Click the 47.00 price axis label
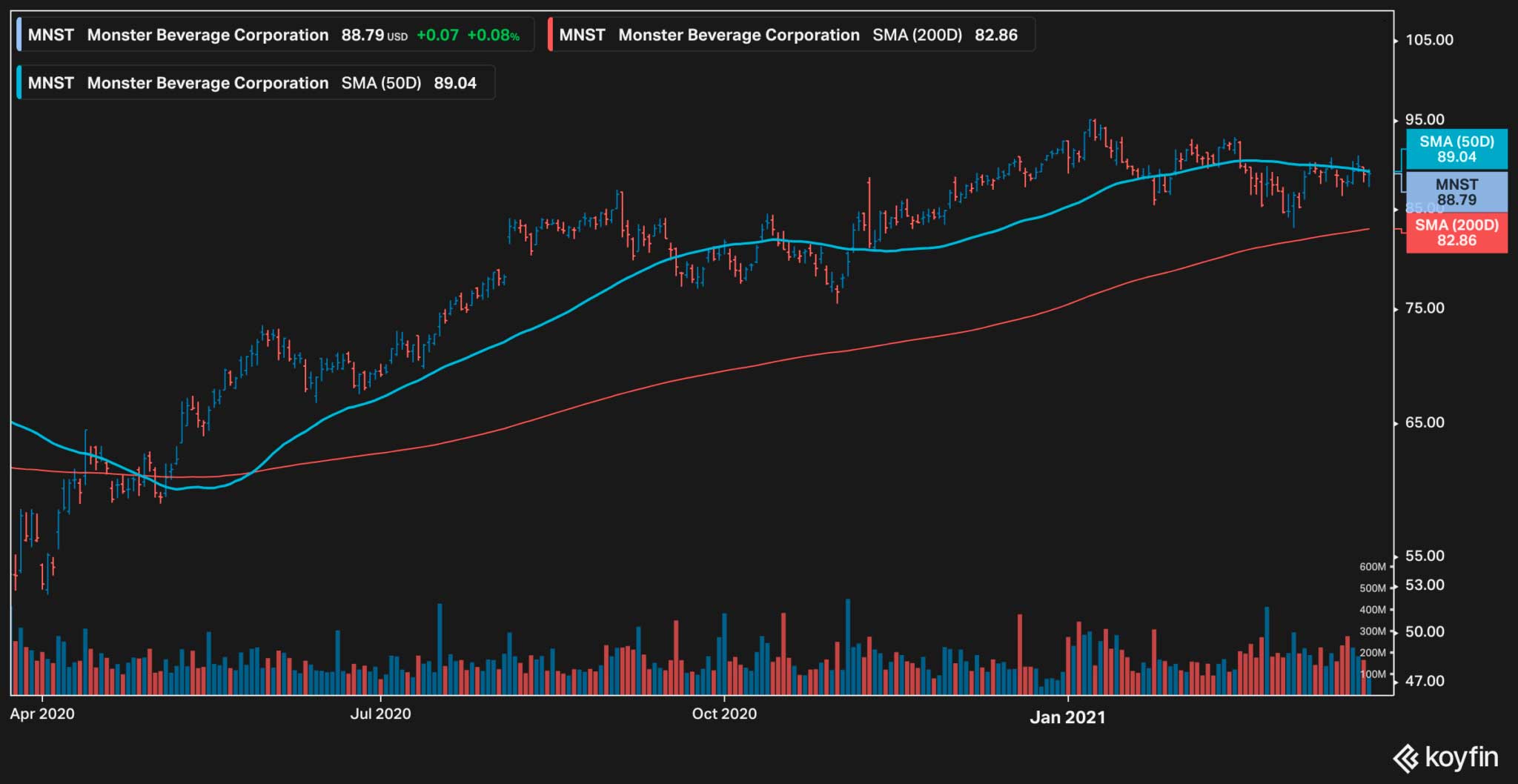Image resolution: width=1518 pixels, height=784 pixels. pyautogui.click(x=1425, y=680)
